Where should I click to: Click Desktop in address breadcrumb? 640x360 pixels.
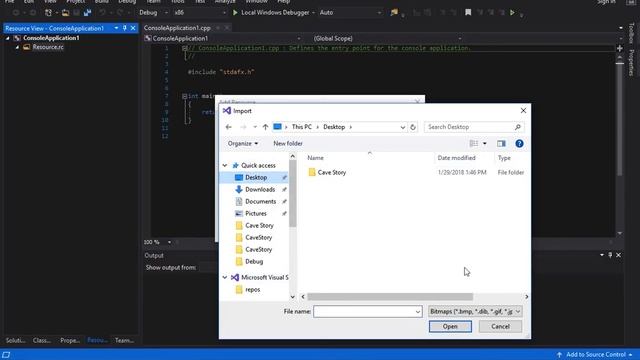[334, 127]
